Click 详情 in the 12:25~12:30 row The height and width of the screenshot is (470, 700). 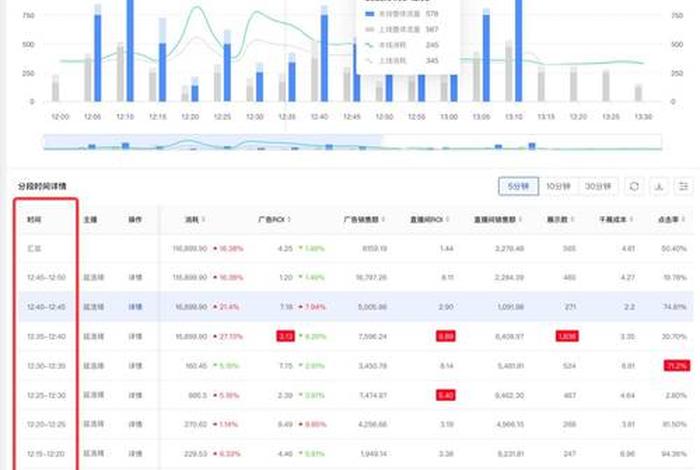tap(135, 396)
